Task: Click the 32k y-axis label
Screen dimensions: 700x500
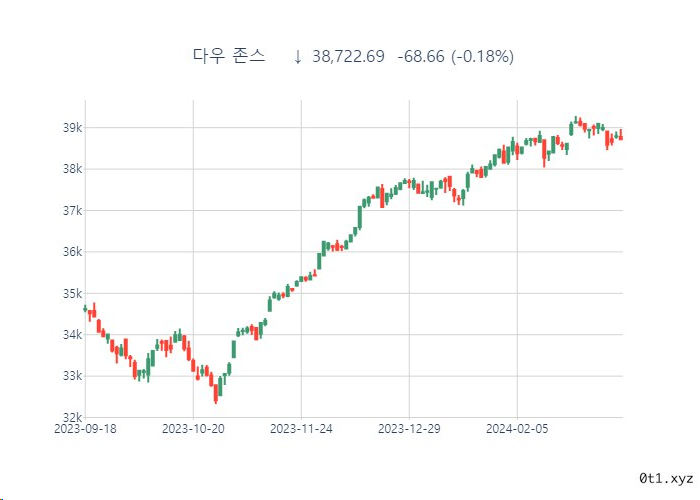Action: click(x=72, y=417)
